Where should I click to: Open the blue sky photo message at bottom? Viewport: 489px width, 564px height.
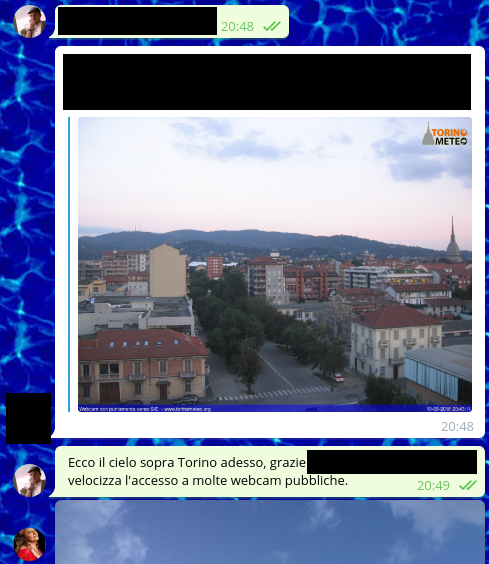point(270,532)
